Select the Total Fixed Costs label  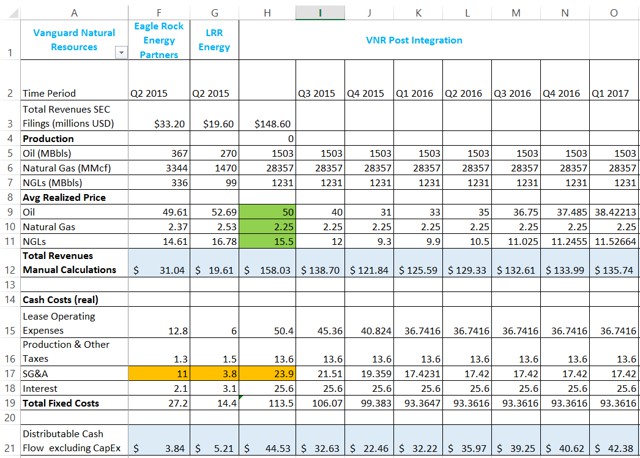[74, 403]
